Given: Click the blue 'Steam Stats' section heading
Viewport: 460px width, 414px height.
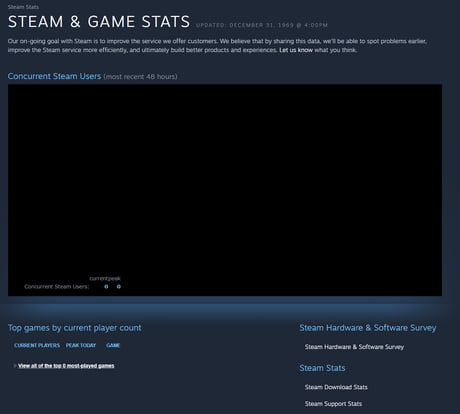Looking at the screenshot, I should pos(322,368).
